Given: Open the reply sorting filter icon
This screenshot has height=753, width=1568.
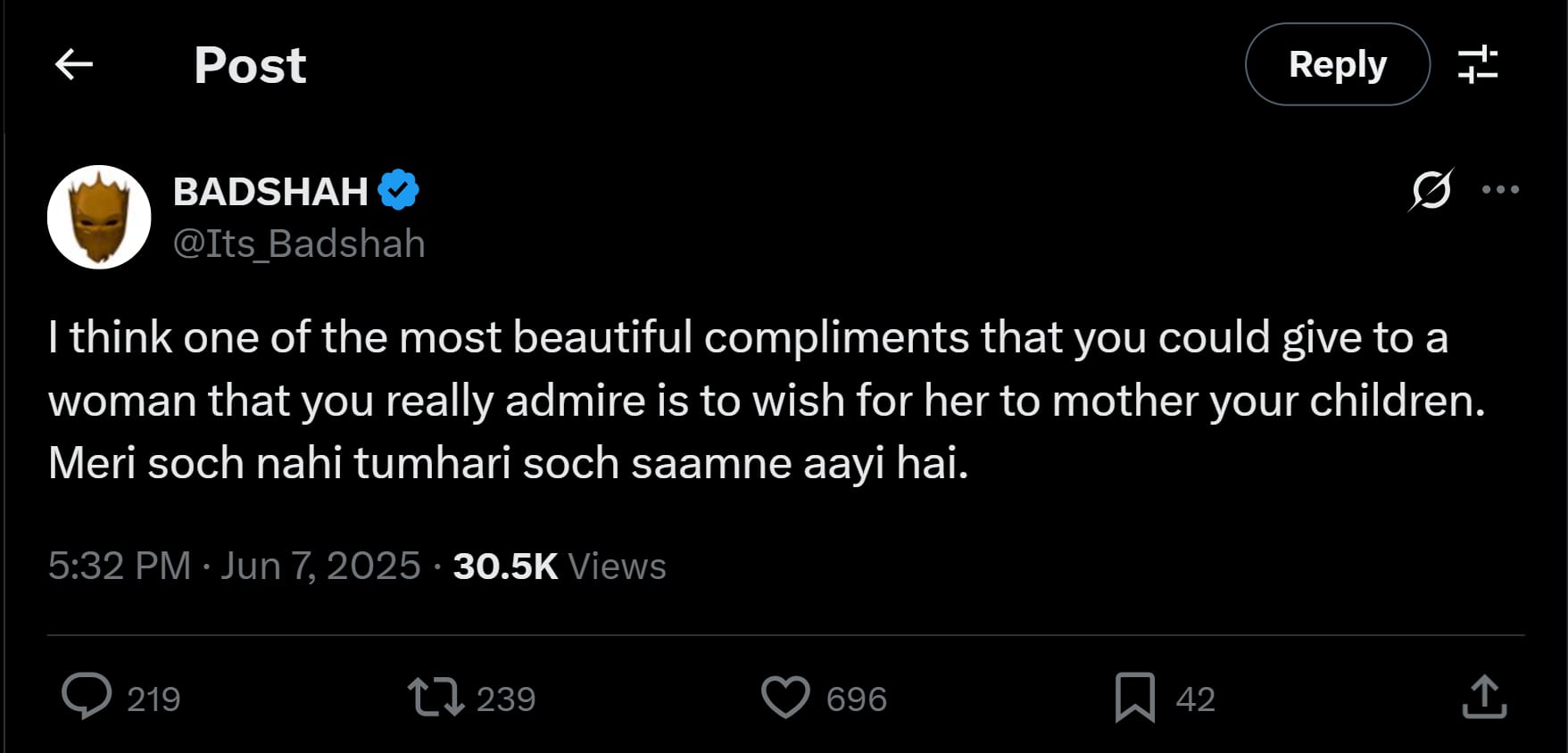Looking at the screenshot, I should tap(1478, 64).
